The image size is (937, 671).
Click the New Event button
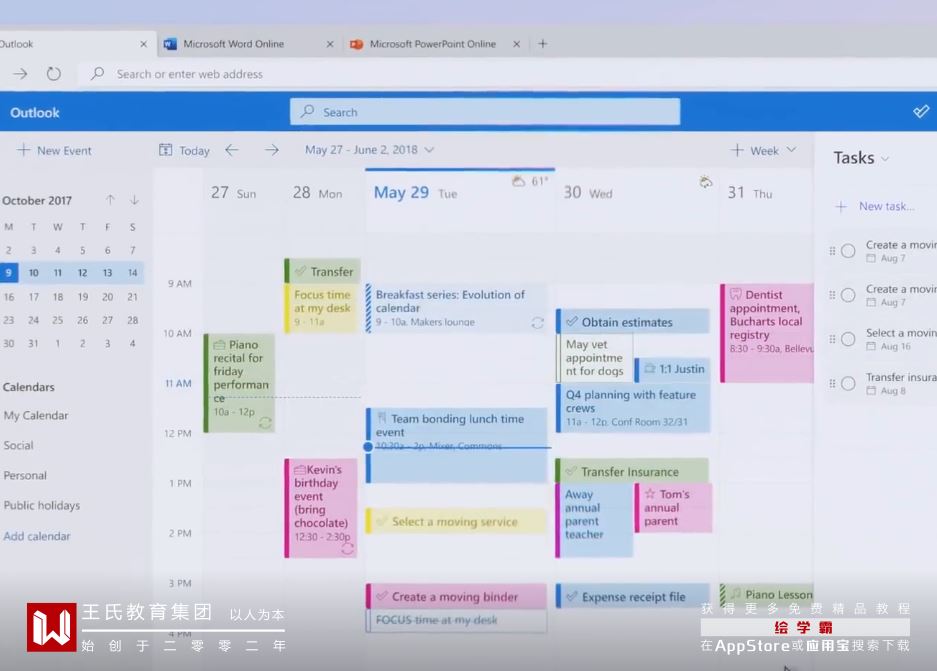tap(54, 150)
